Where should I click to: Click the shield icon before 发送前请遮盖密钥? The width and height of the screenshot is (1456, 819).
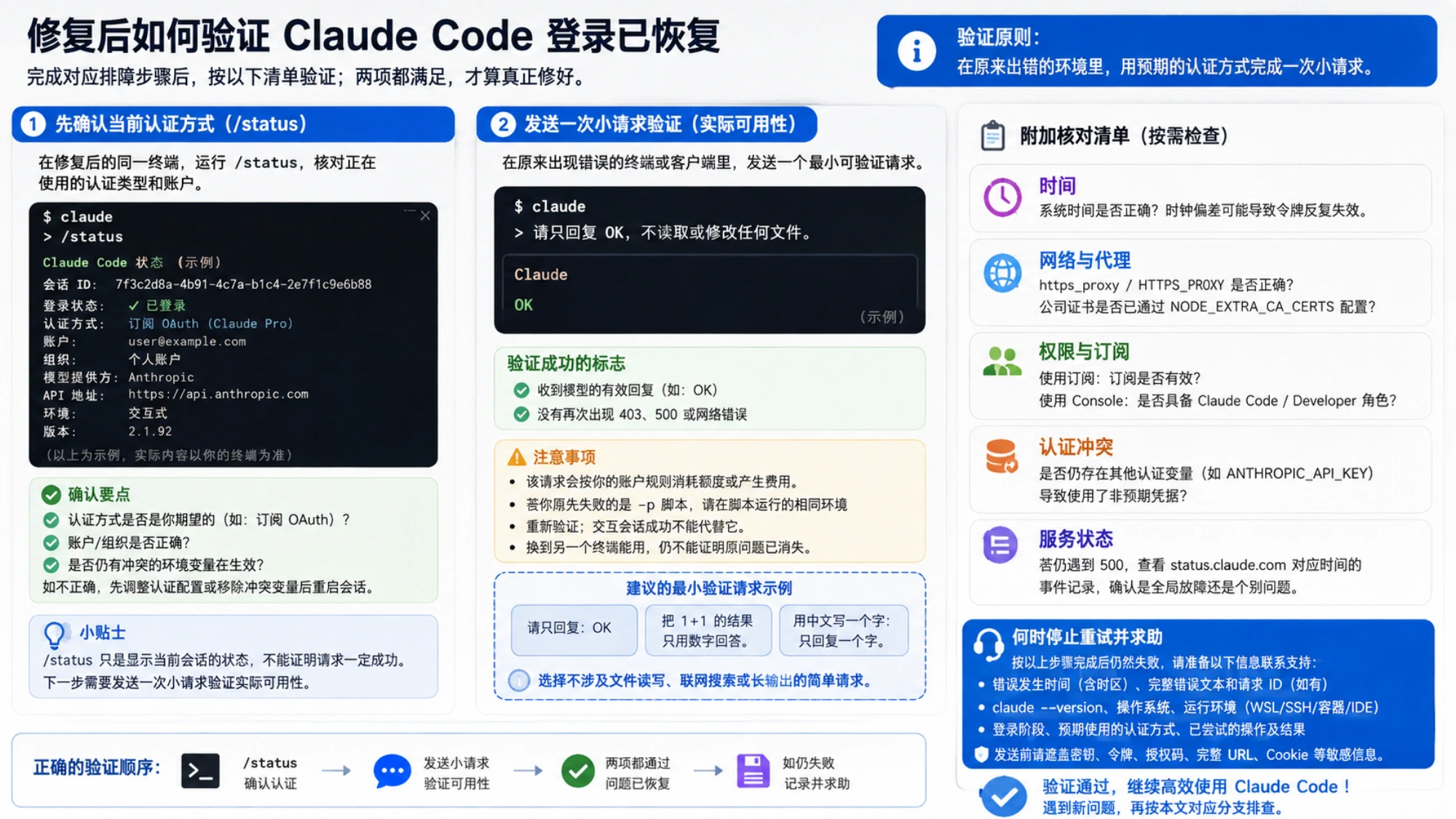[x=981, y=754]
